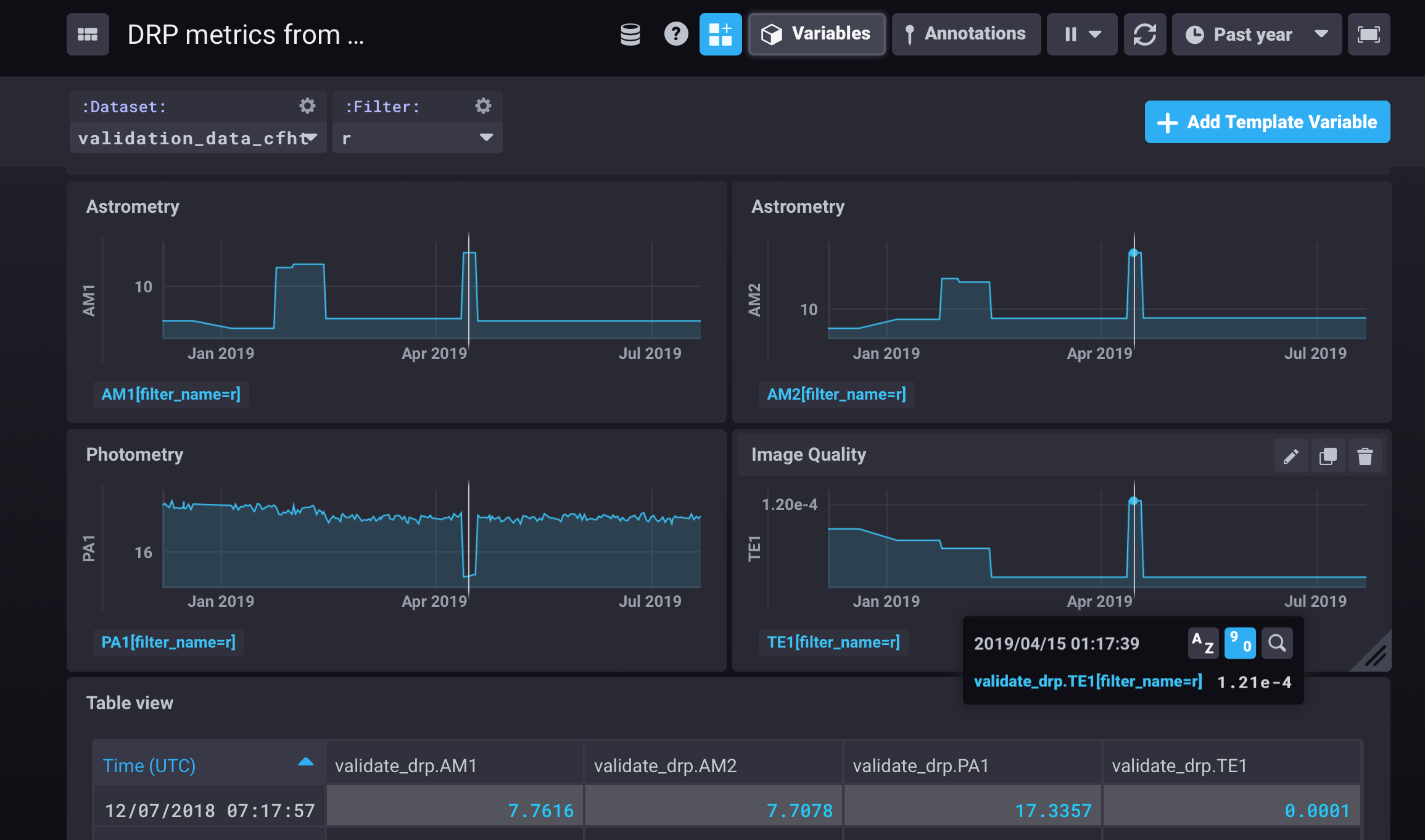Enter presentation fullscreen mode
1425x840 pixels.
[1369, 35]
